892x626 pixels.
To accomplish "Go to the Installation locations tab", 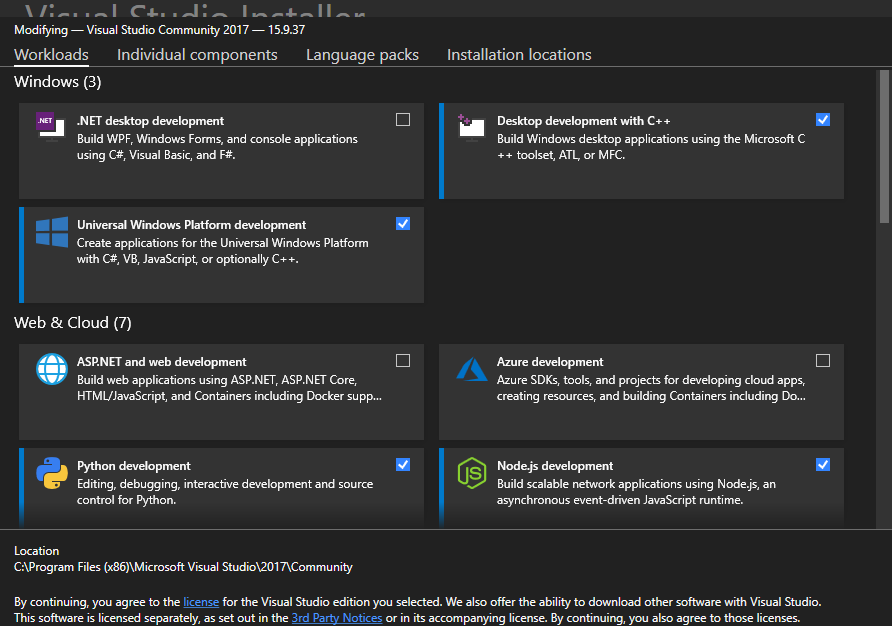I will coord(519,55).
